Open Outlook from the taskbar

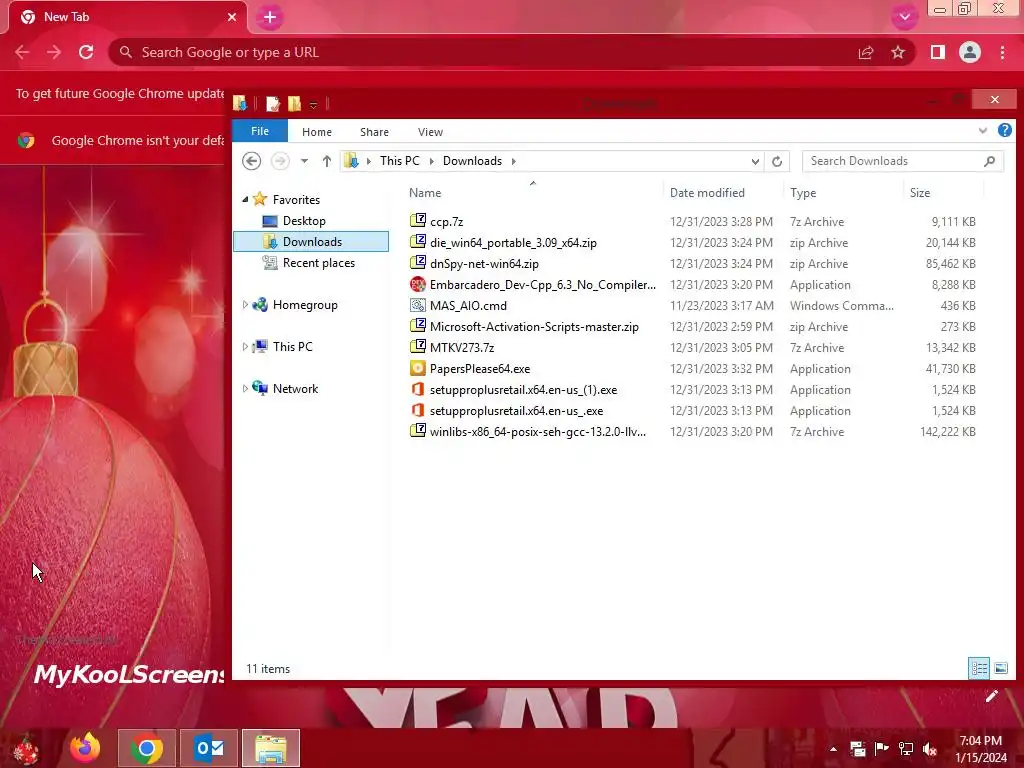click(209, 748)
